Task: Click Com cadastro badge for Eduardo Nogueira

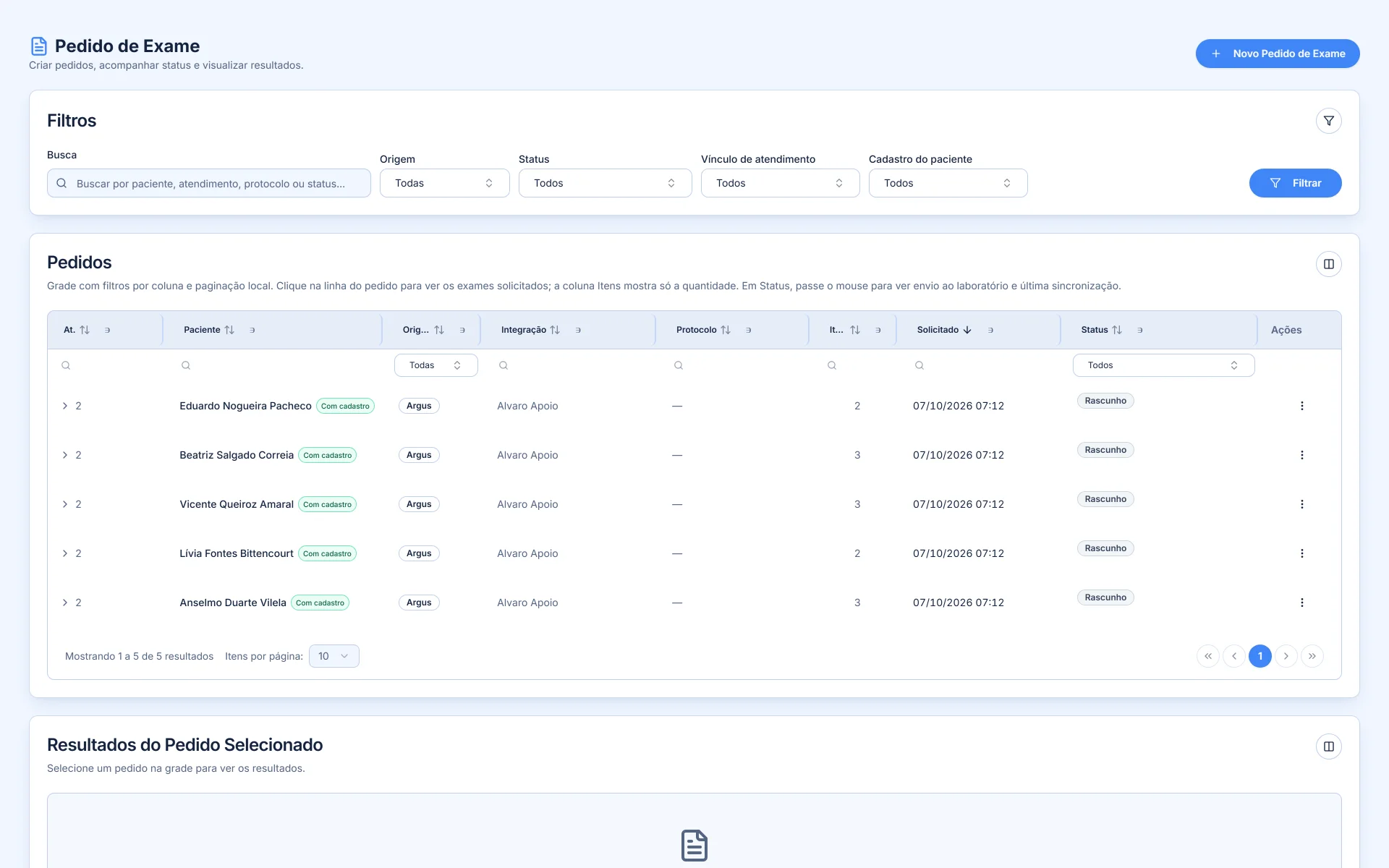Action: click(x=345, y=406)
